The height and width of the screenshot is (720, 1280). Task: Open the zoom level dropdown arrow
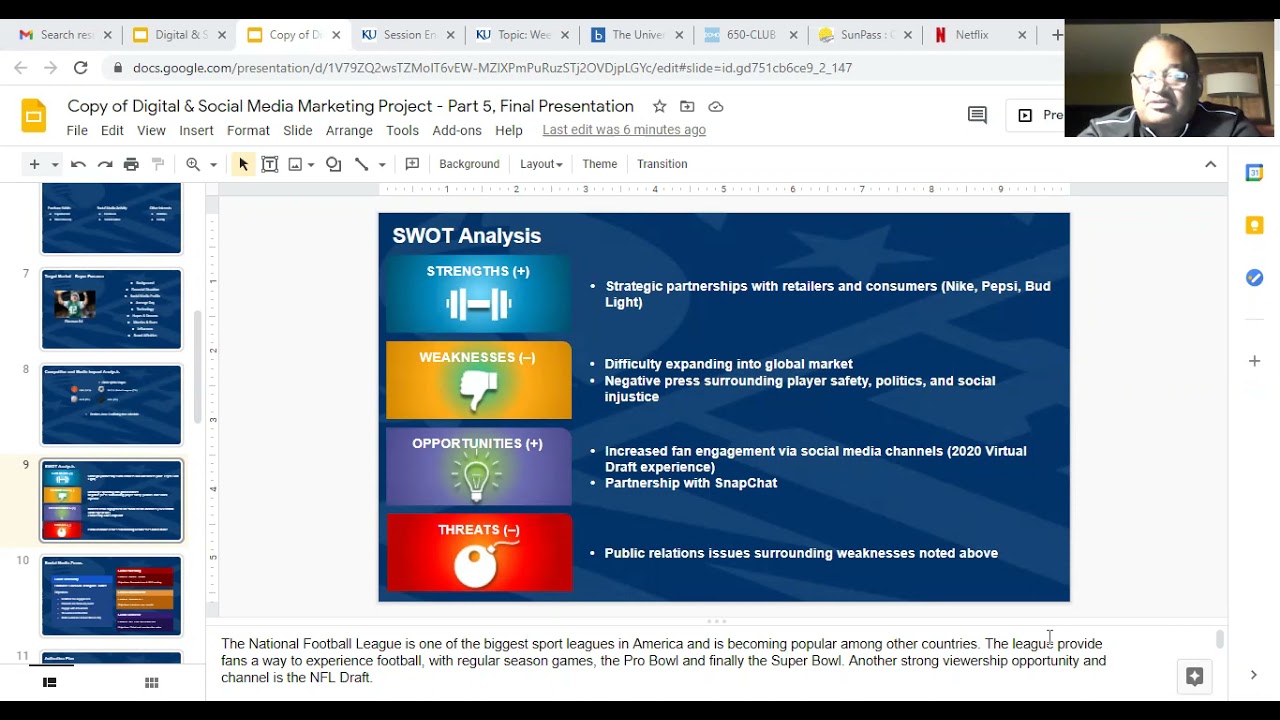tap(213, 165)
